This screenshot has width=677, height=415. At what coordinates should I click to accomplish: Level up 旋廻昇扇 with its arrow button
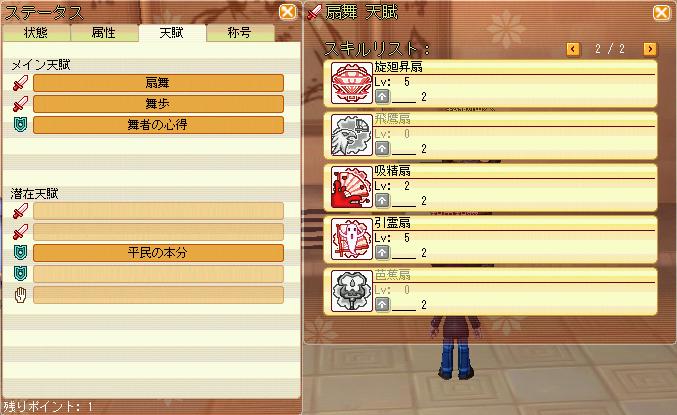(x=382, y=96)
